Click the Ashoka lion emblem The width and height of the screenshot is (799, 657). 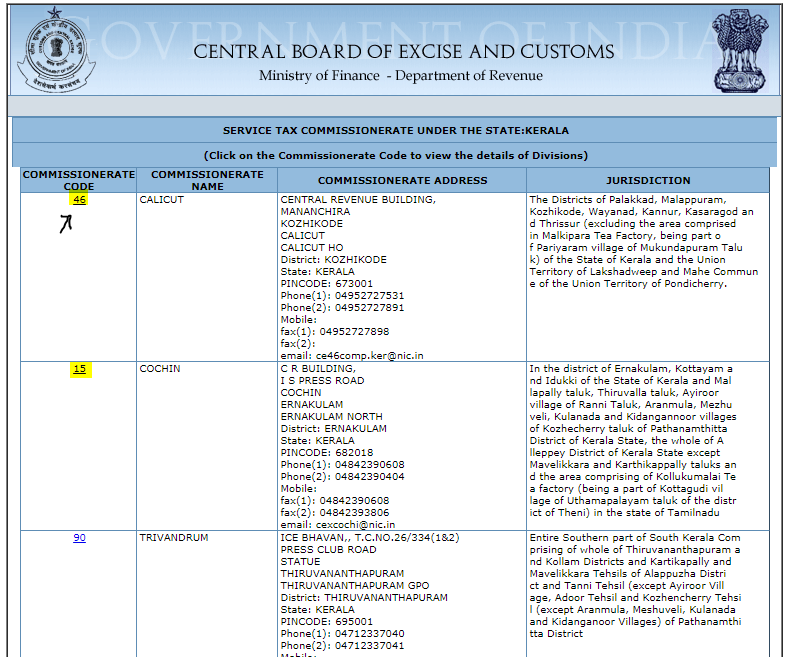(740, 51)
